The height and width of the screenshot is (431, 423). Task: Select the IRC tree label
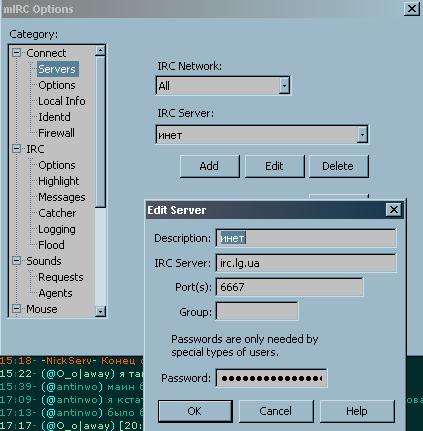pos(35,149)
